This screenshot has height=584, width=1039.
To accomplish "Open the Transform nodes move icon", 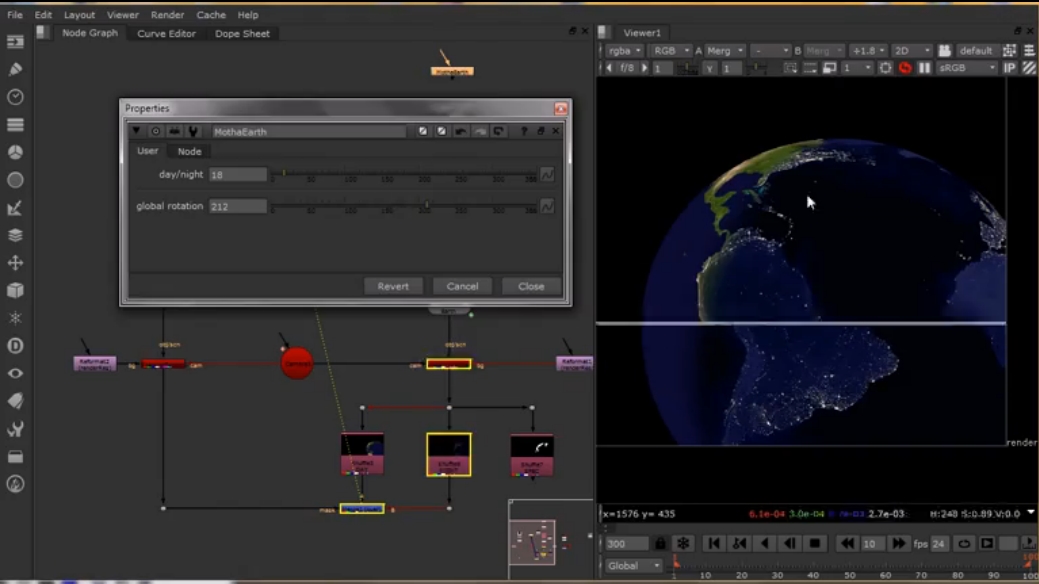I will [15, 263].
